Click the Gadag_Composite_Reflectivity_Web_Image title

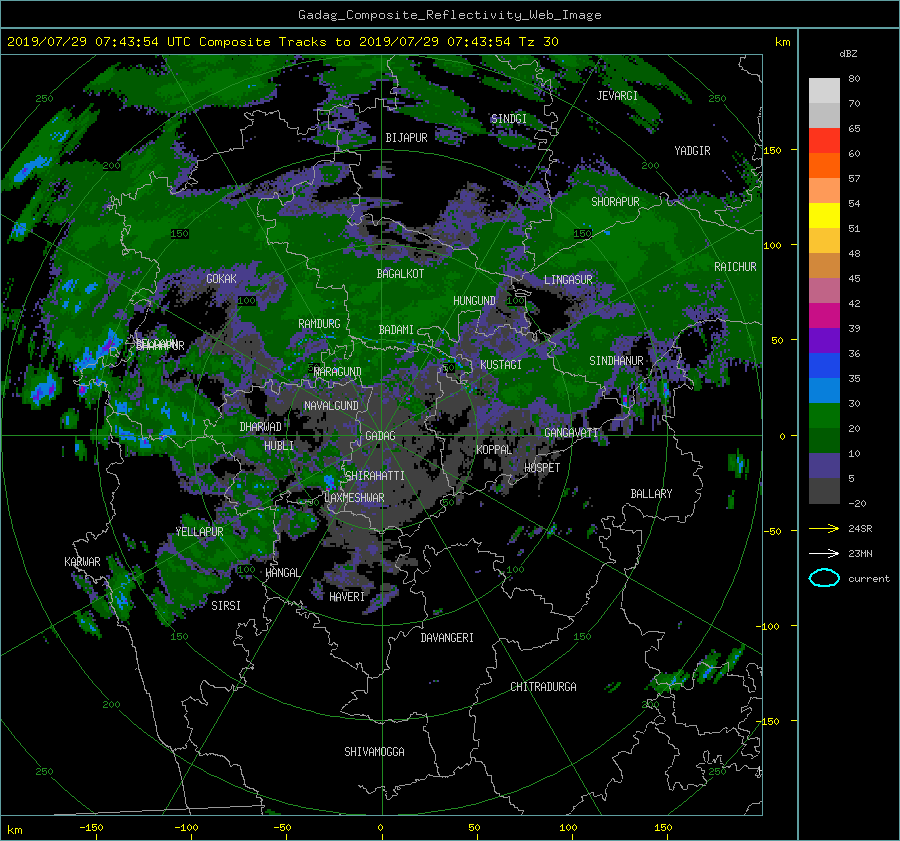(449, 15)
